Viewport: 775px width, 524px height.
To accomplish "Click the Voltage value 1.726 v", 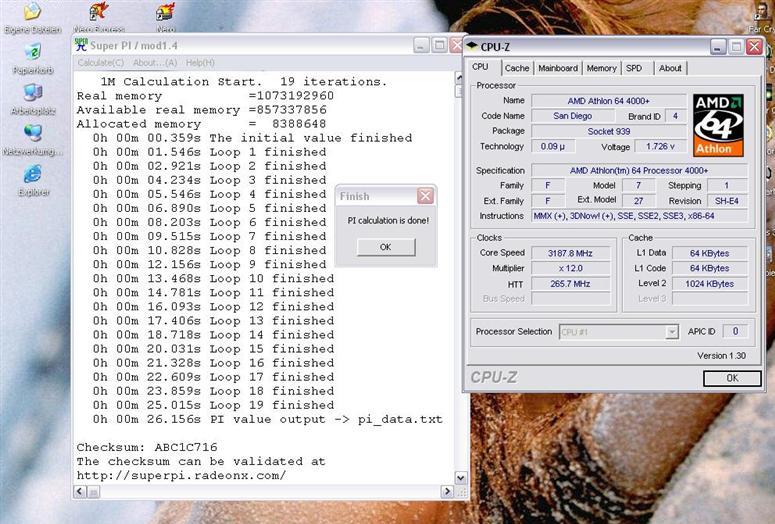I will (660, 146).
